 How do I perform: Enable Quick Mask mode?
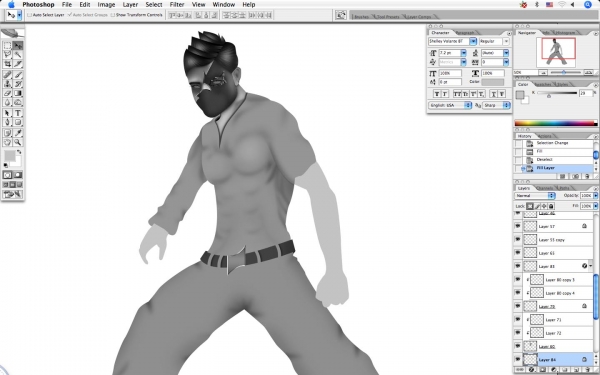click(18, 175)
